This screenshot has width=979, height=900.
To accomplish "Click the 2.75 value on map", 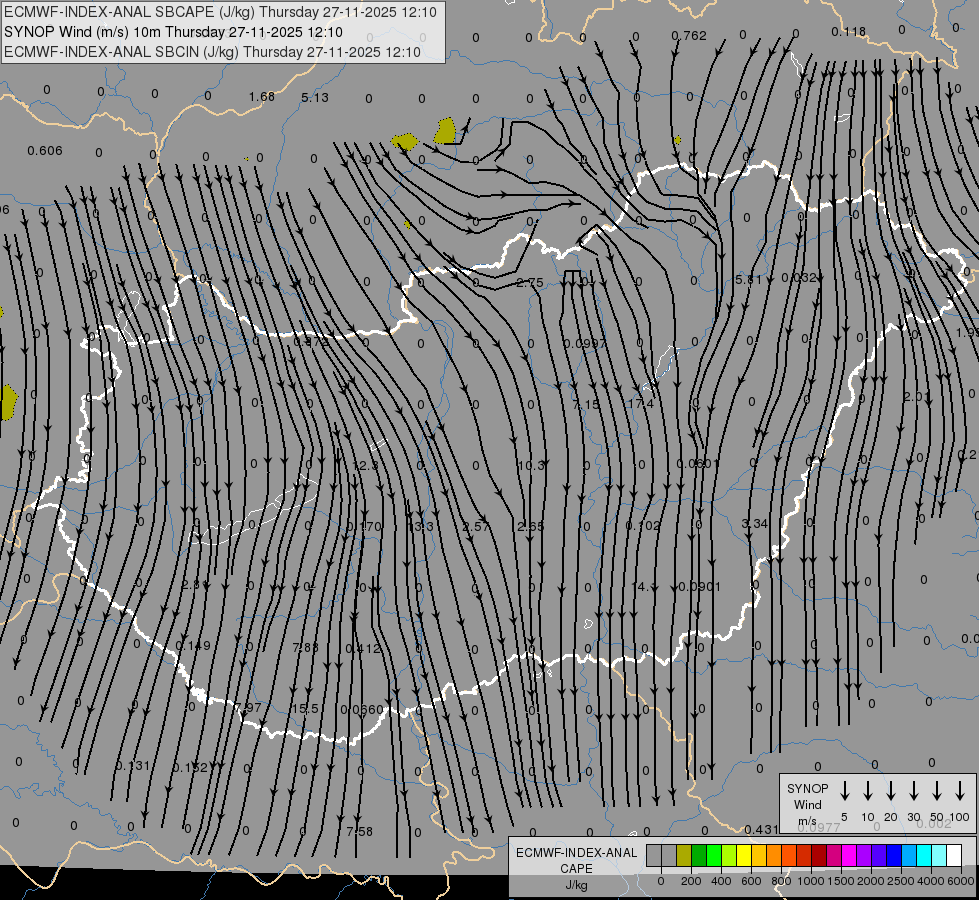I will pos(530,283).
